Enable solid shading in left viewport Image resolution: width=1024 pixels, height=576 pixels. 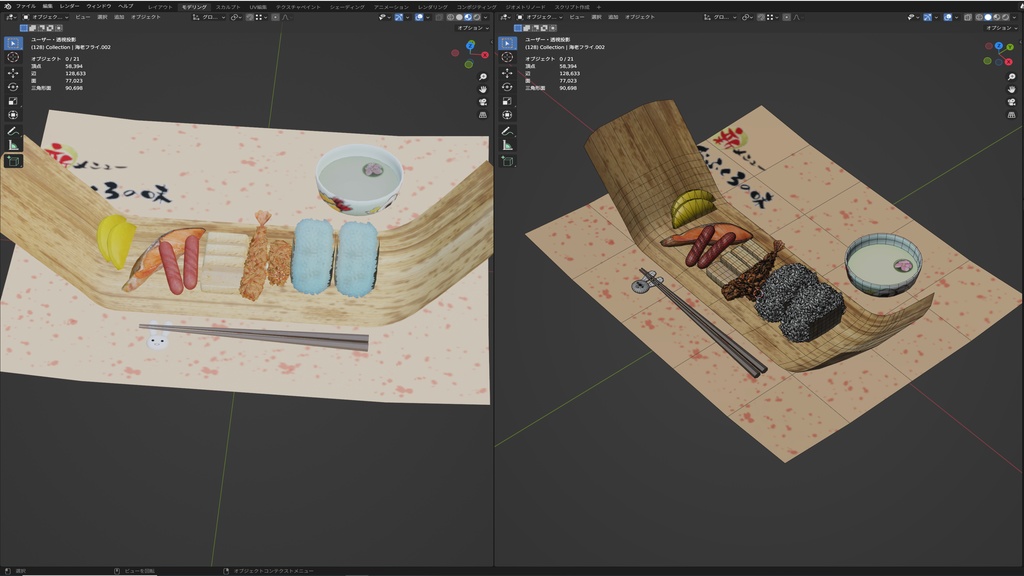(459, 17)
